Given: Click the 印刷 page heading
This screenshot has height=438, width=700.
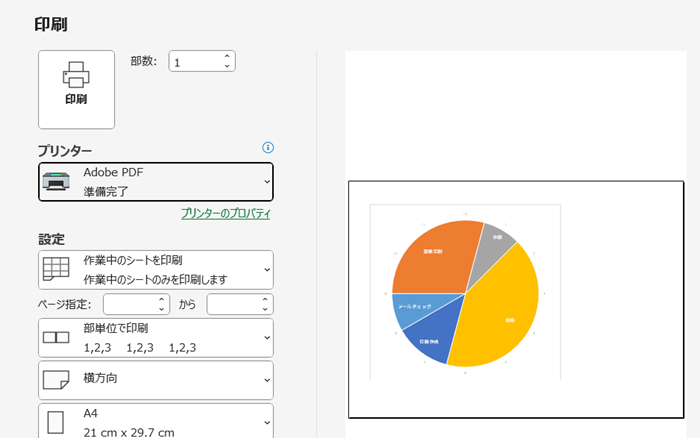Looking at the screenshot, I should coord(51,24).
